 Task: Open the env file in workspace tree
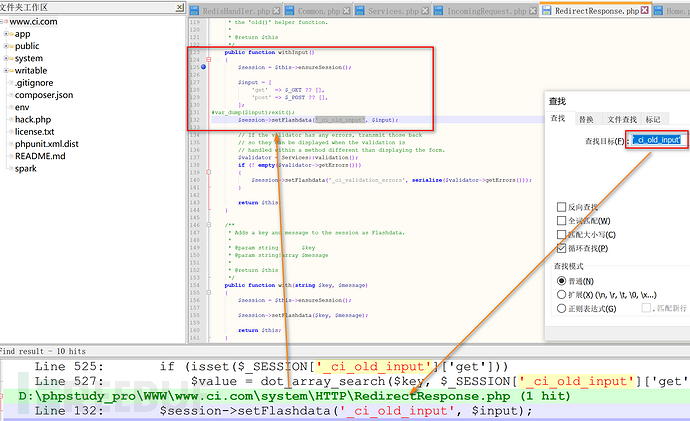tap(22, 107)
